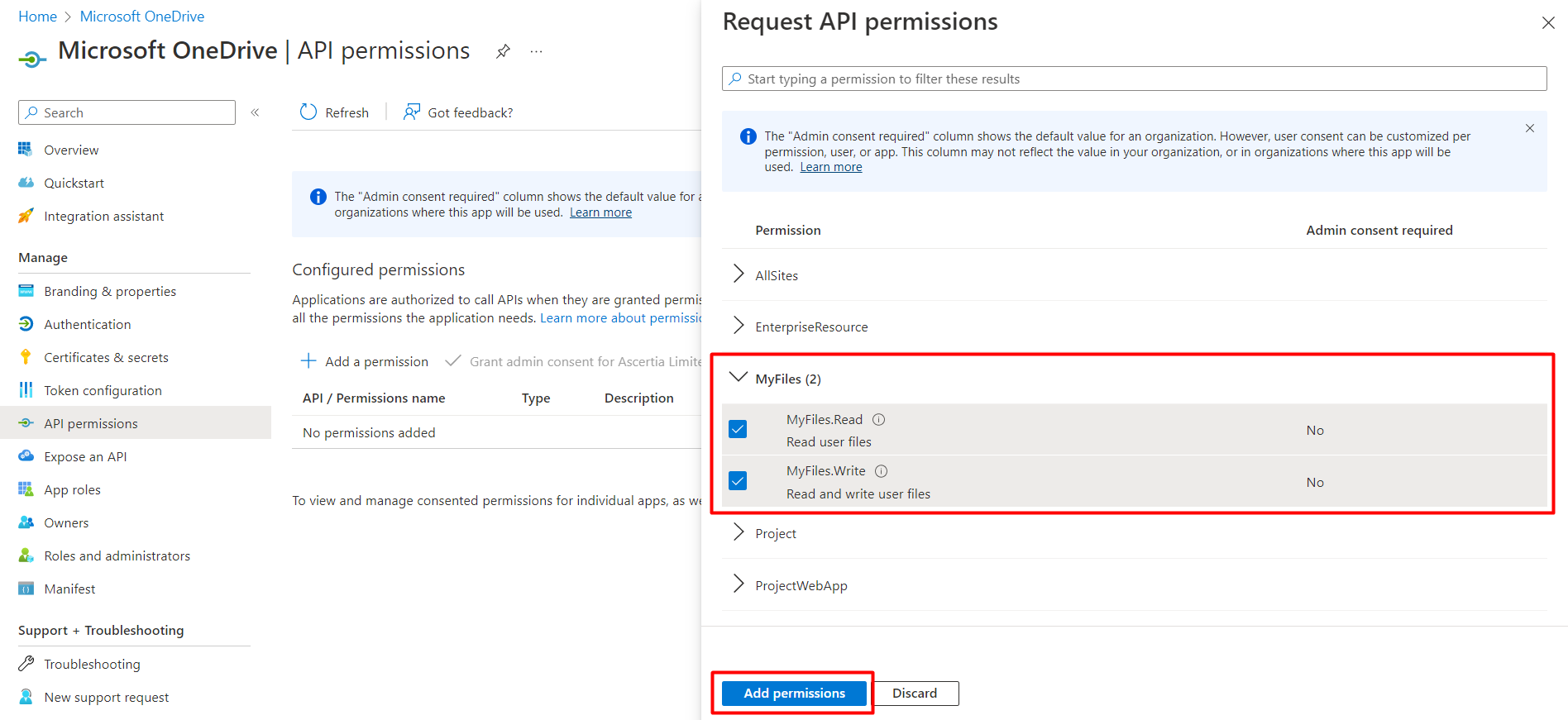
Task: Close the Request API permissions panel
Action: pyautogui.click(x=1548, y=23)
